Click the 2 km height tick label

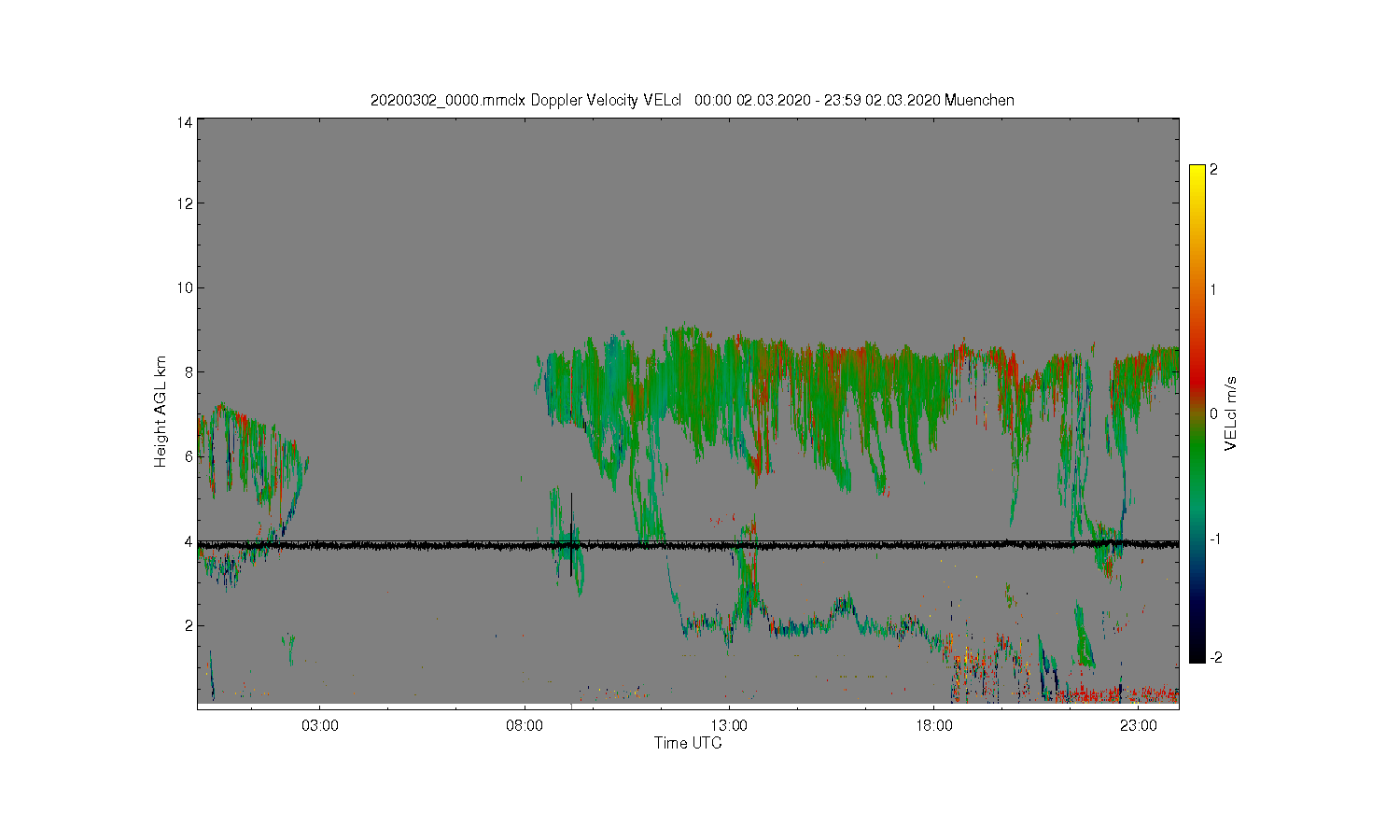coord(189,625)
